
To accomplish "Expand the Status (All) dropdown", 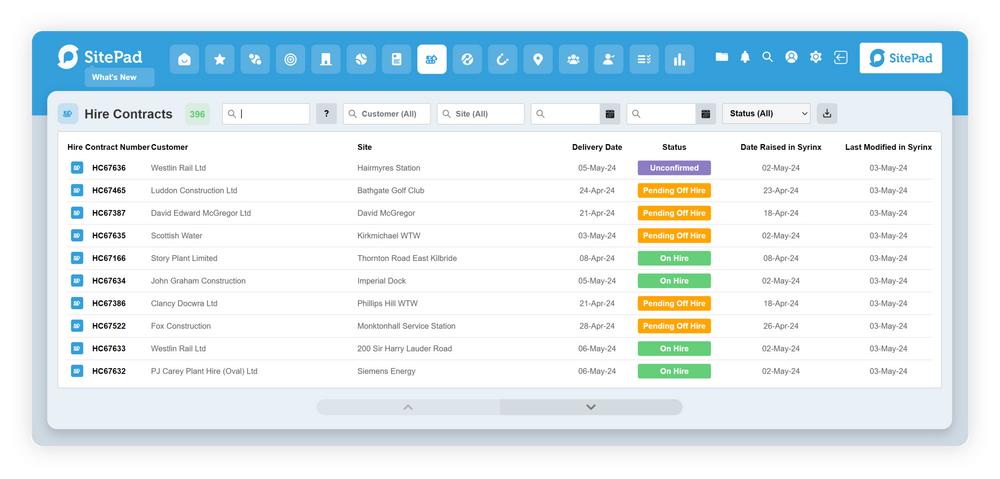I will click(765, 114).
